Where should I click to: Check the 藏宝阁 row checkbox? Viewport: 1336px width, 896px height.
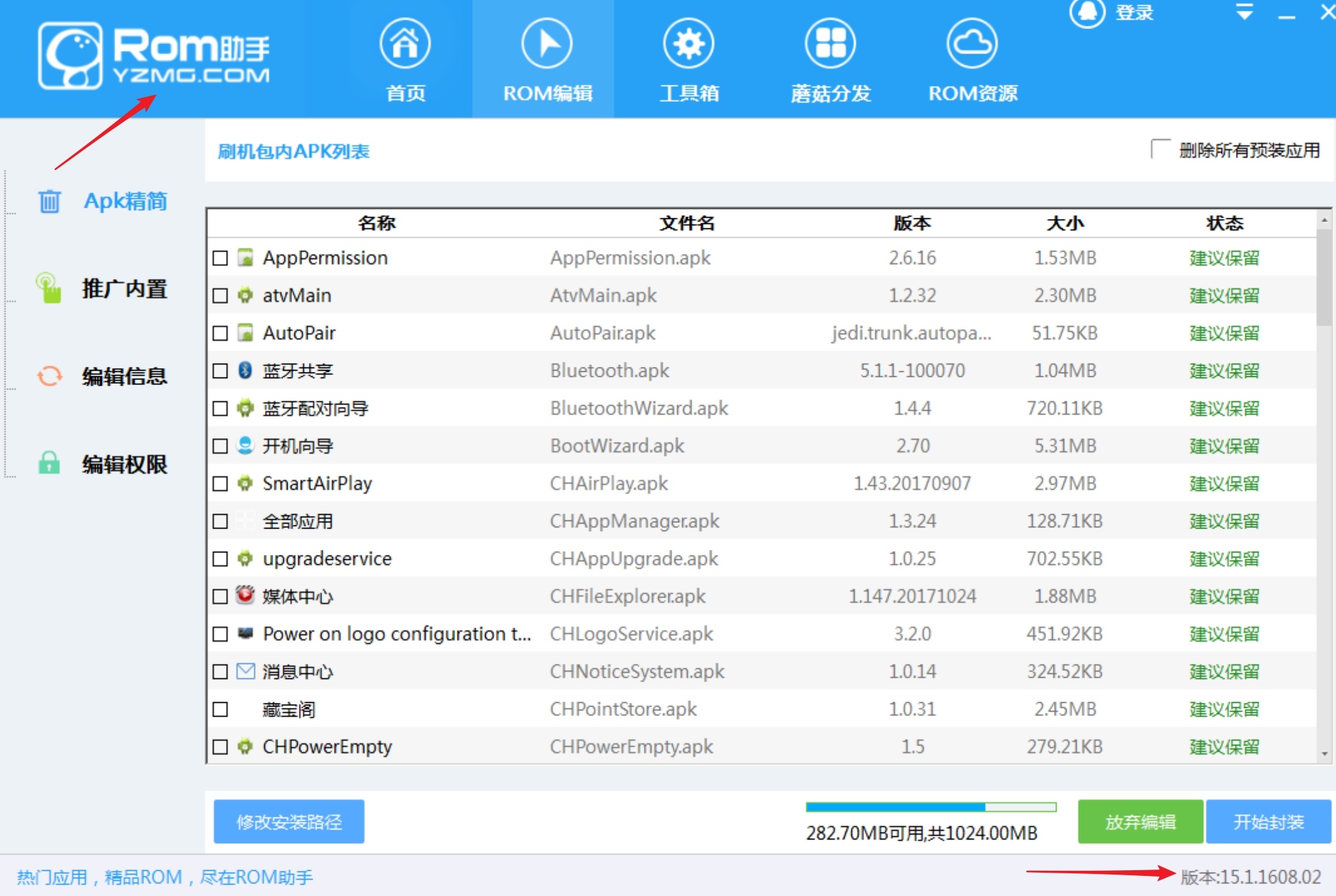(x=220, y=710)
